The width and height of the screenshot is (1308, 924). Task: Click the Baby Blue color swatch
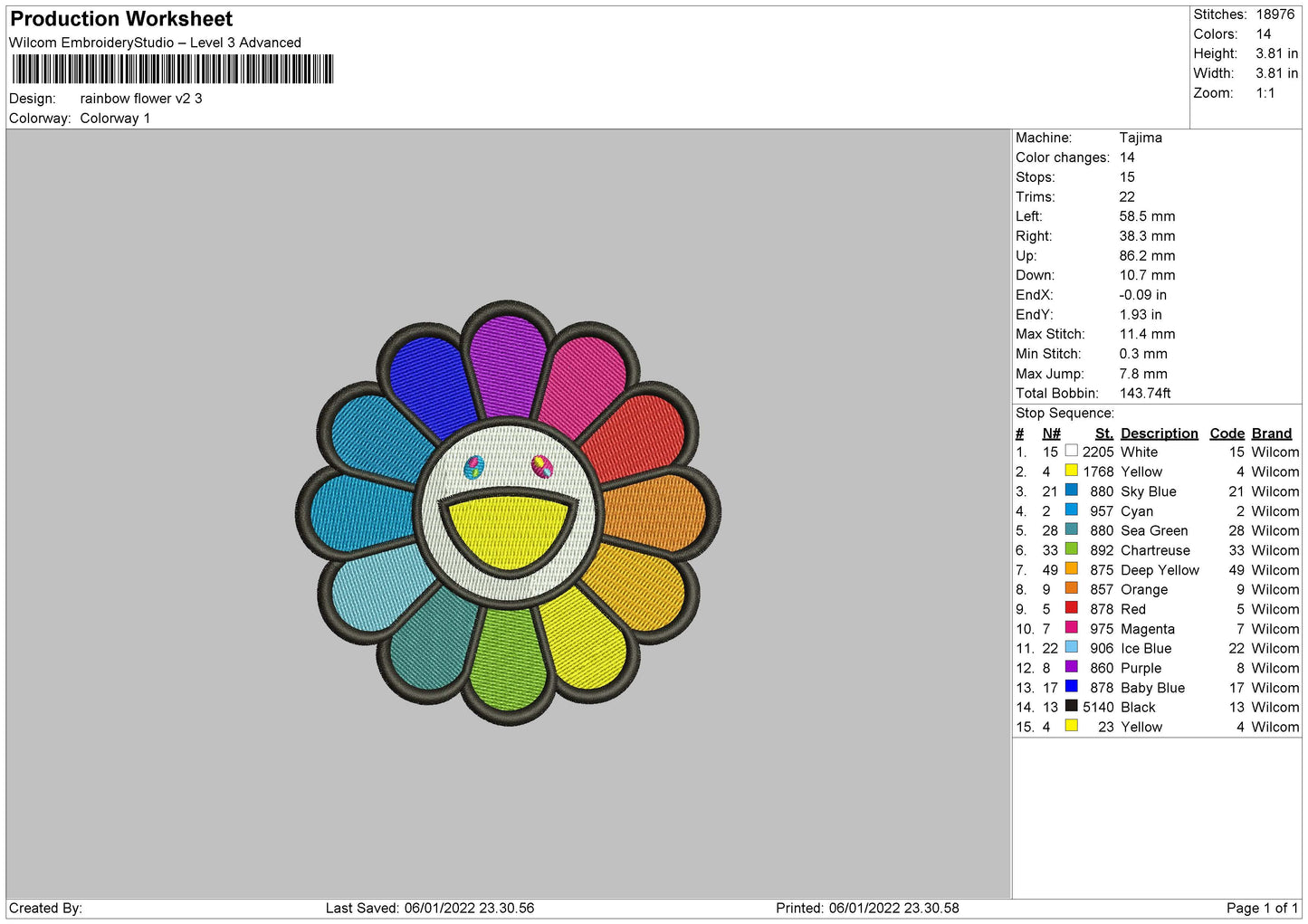pyautogui.click(x=1071, y=686)
